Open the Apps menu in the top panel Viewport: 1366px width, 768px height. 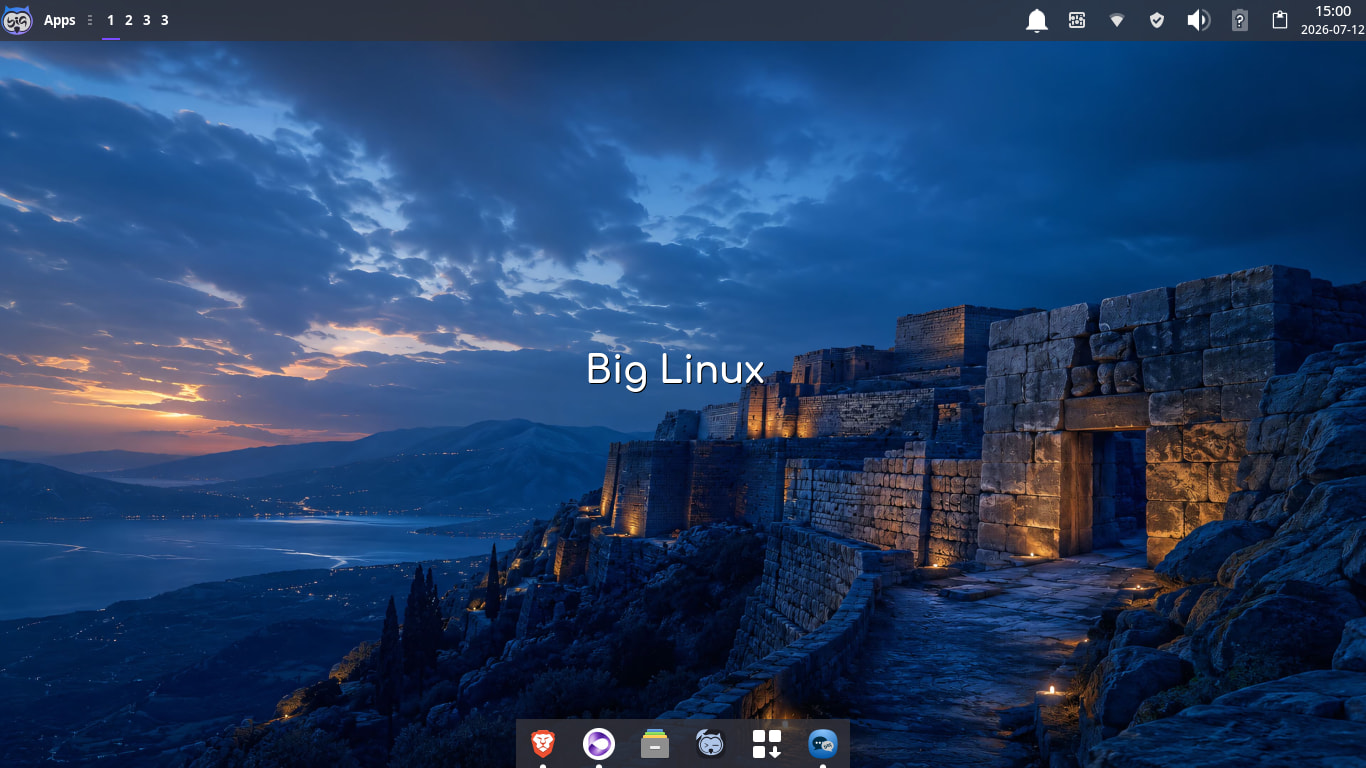(x=60, y=20)
